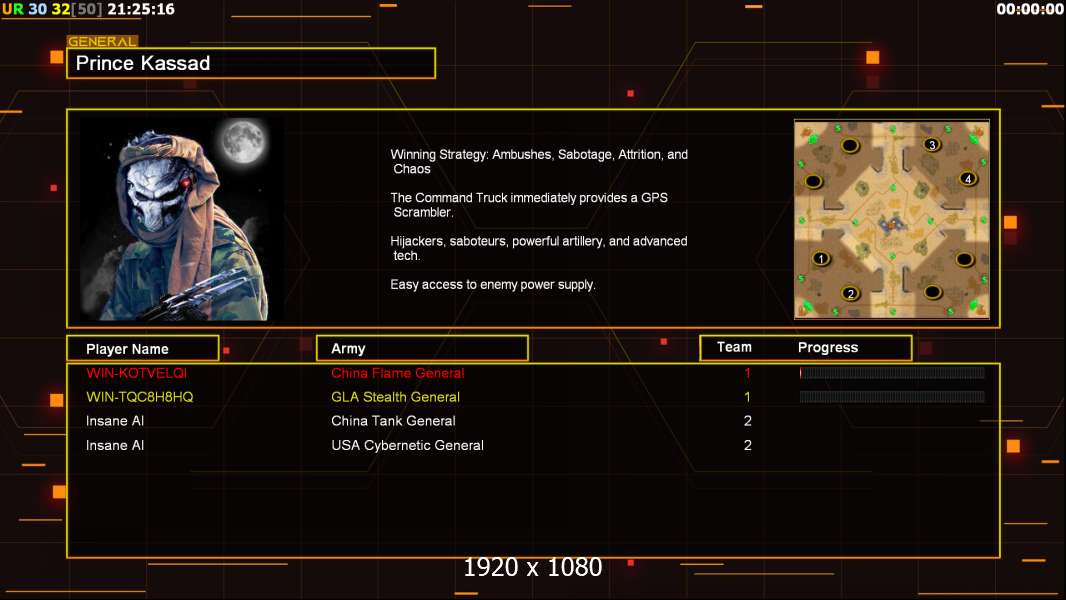
Task: Click the center structure on the minimap
Action: tap(891, 224)
